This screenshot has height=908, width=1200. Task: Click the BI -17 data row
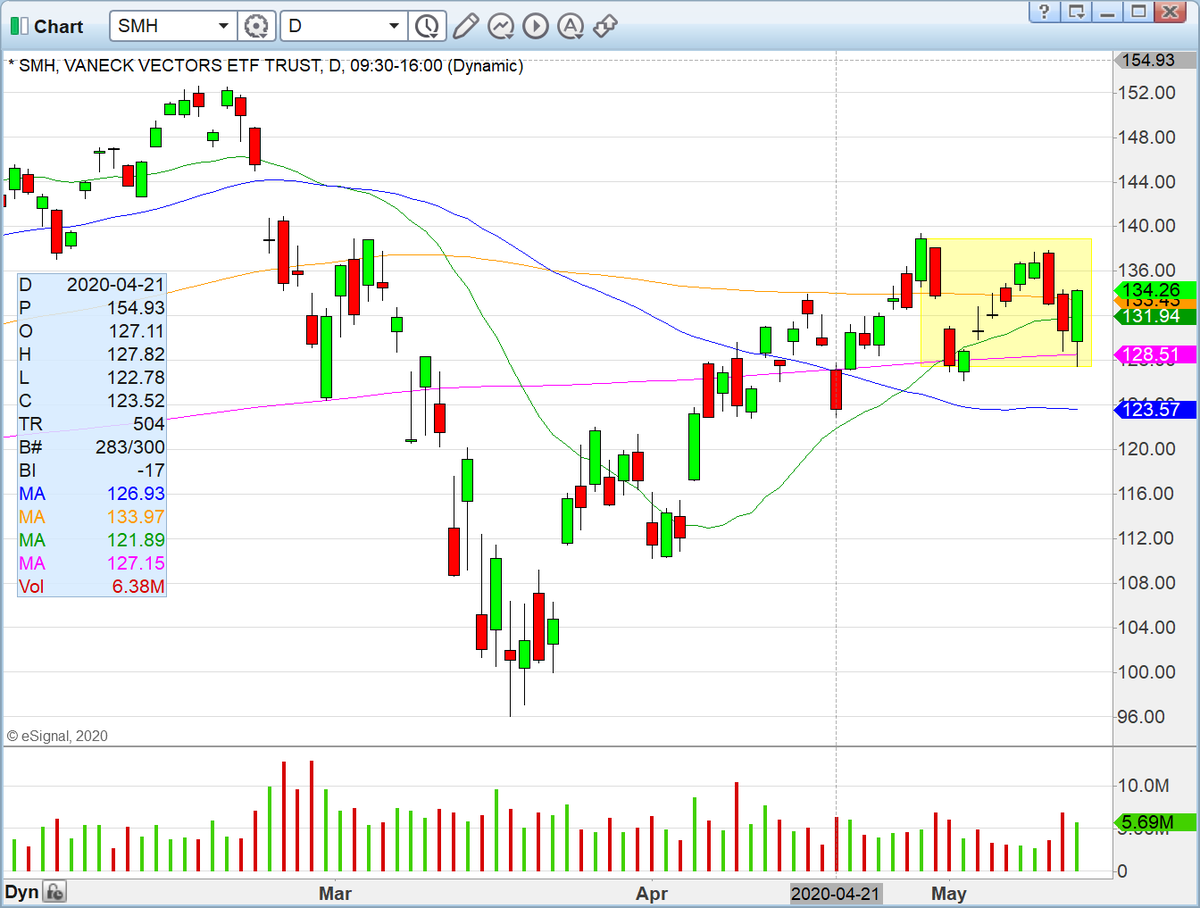coord(92,470)
